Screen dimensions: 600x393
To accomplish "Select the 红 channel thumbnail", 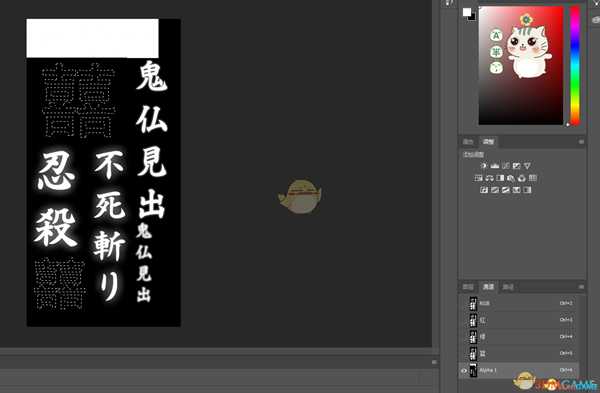I will coord(473,320).
